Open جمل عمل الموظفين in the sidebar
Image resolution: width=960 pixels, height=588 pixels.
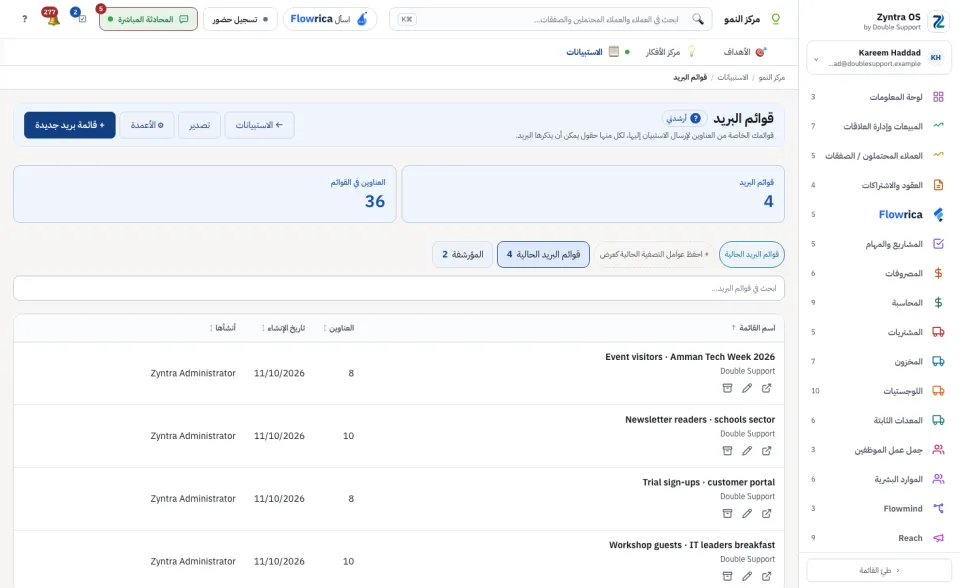pos(879,450)
